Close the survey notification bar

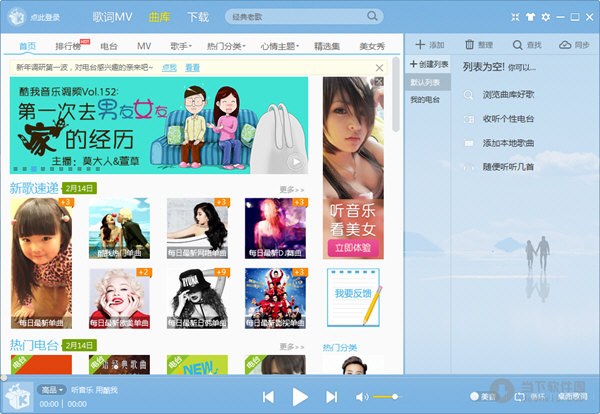(x=379, y=68)
